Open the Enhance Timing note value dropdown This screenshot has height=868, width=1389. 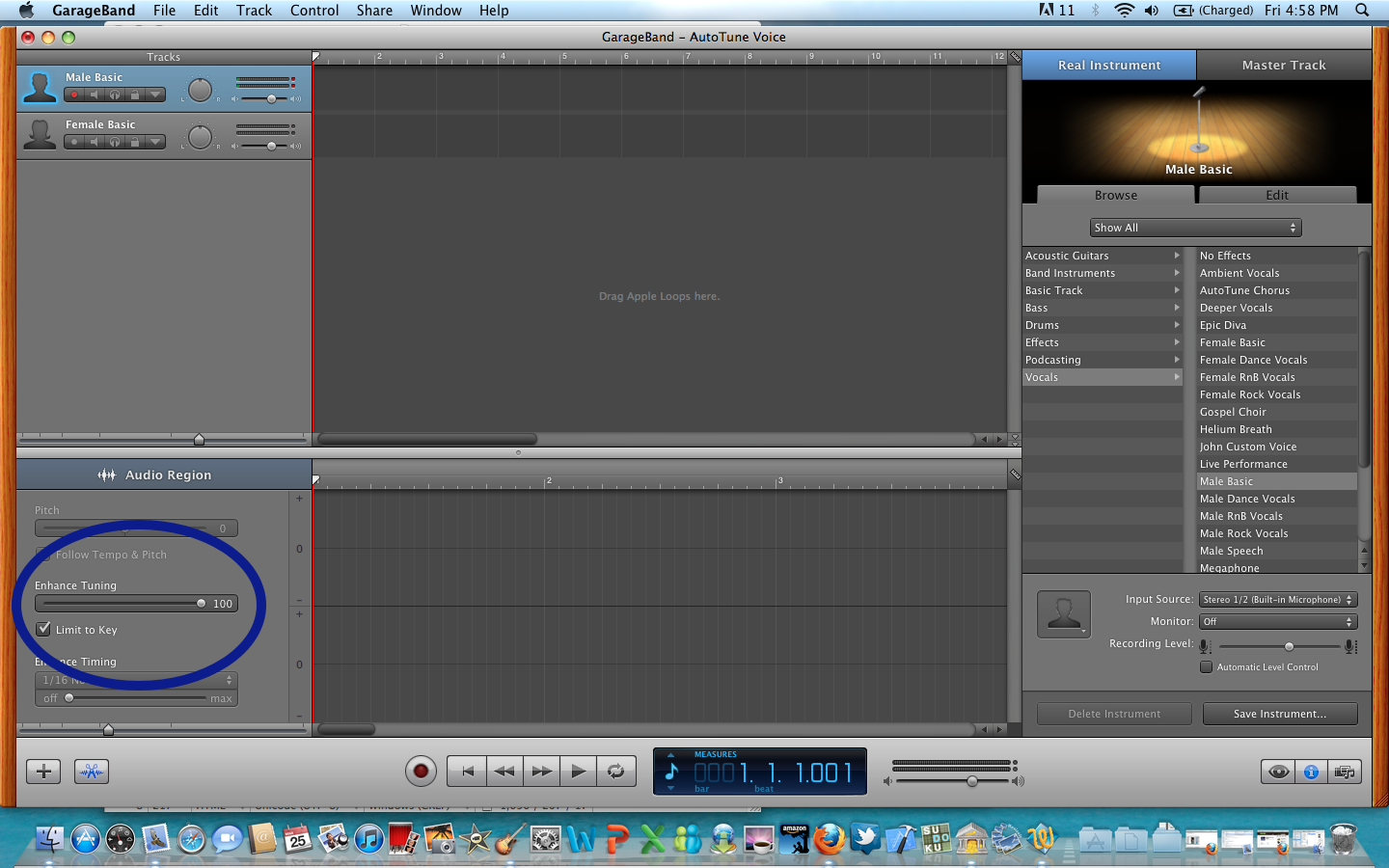(136, 680)
